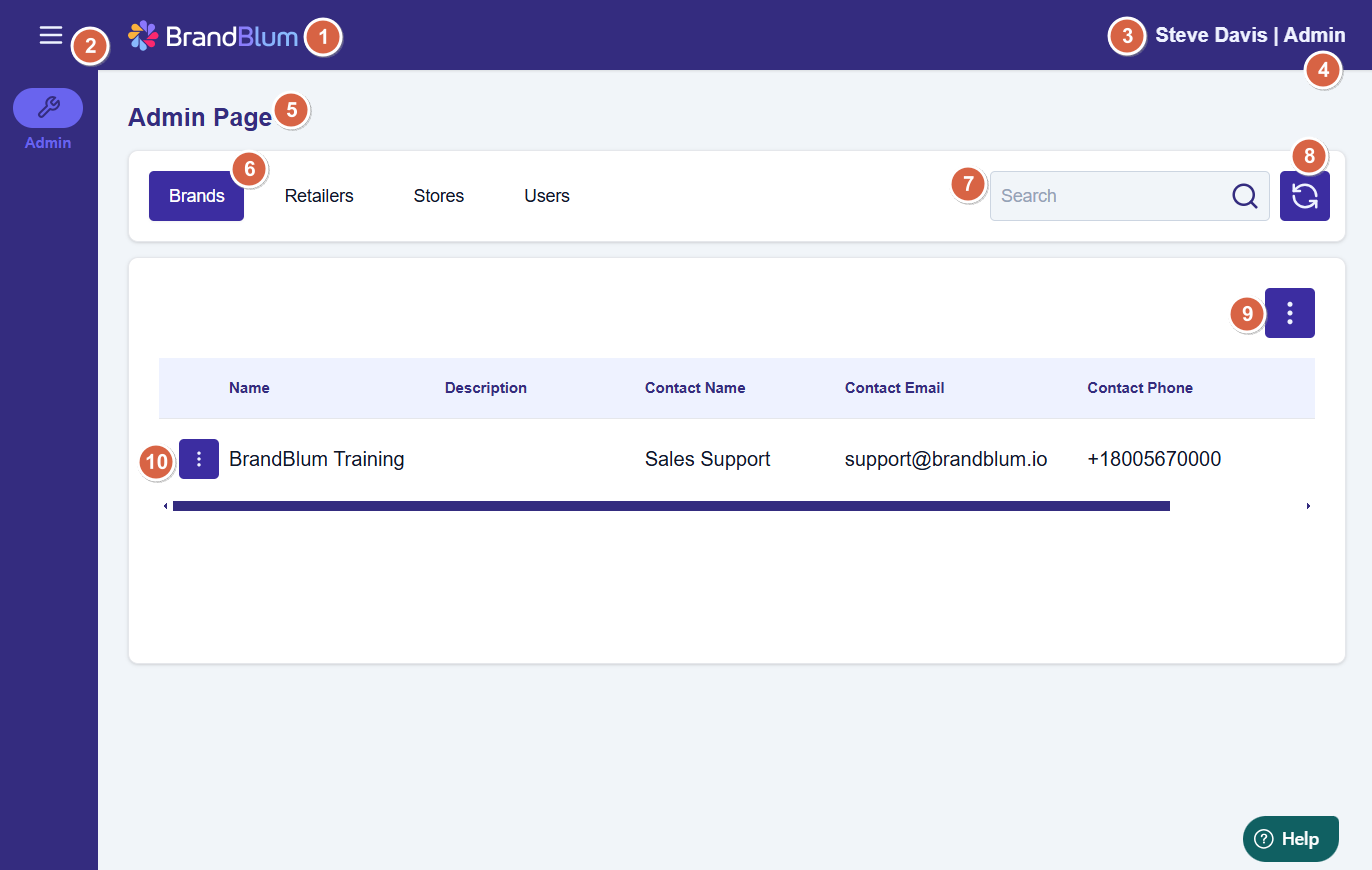This screenshot has height=870, width=1372.
Task: Click the Steve Davis | Admin user label
Action: tap(1249, 35)
